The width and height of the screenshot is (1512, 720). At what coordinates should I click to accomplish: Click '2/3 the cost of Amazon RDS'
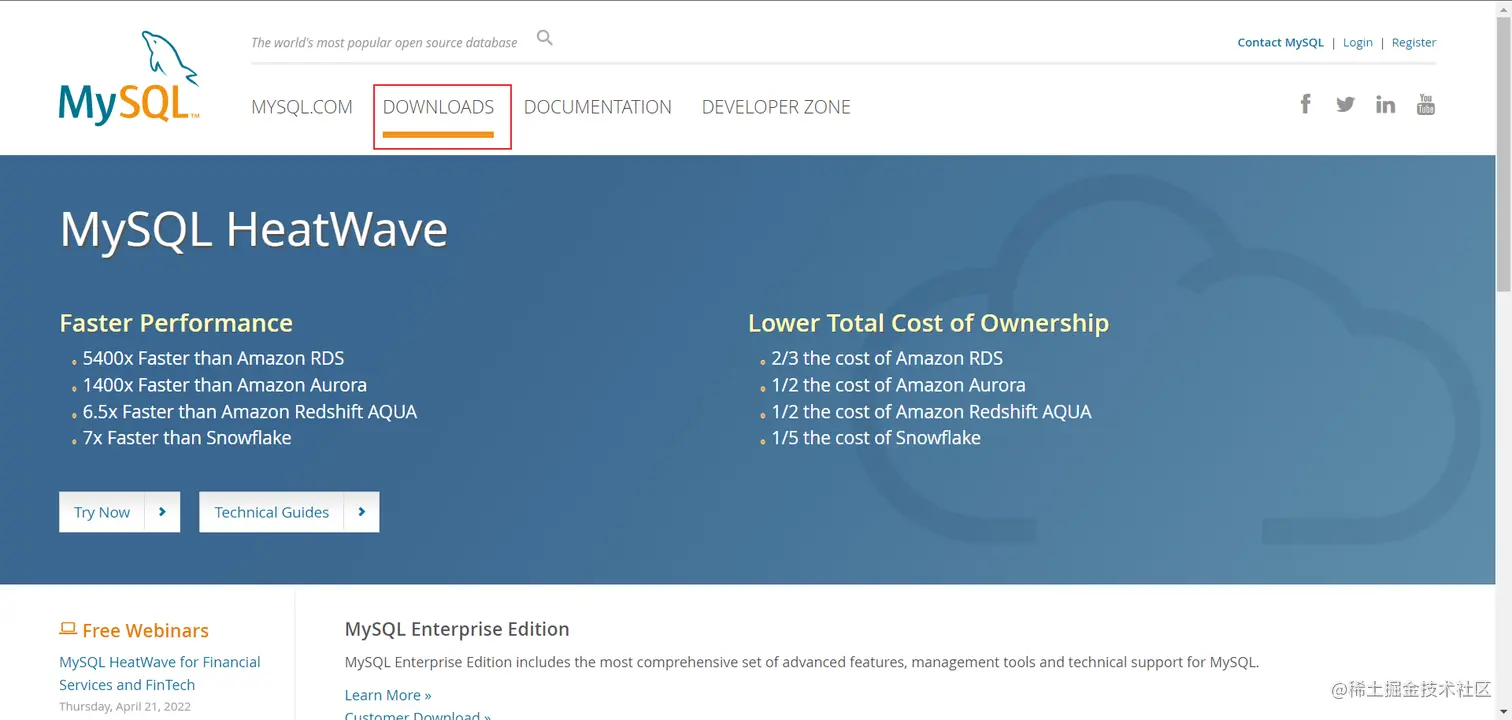coord(887,358)
